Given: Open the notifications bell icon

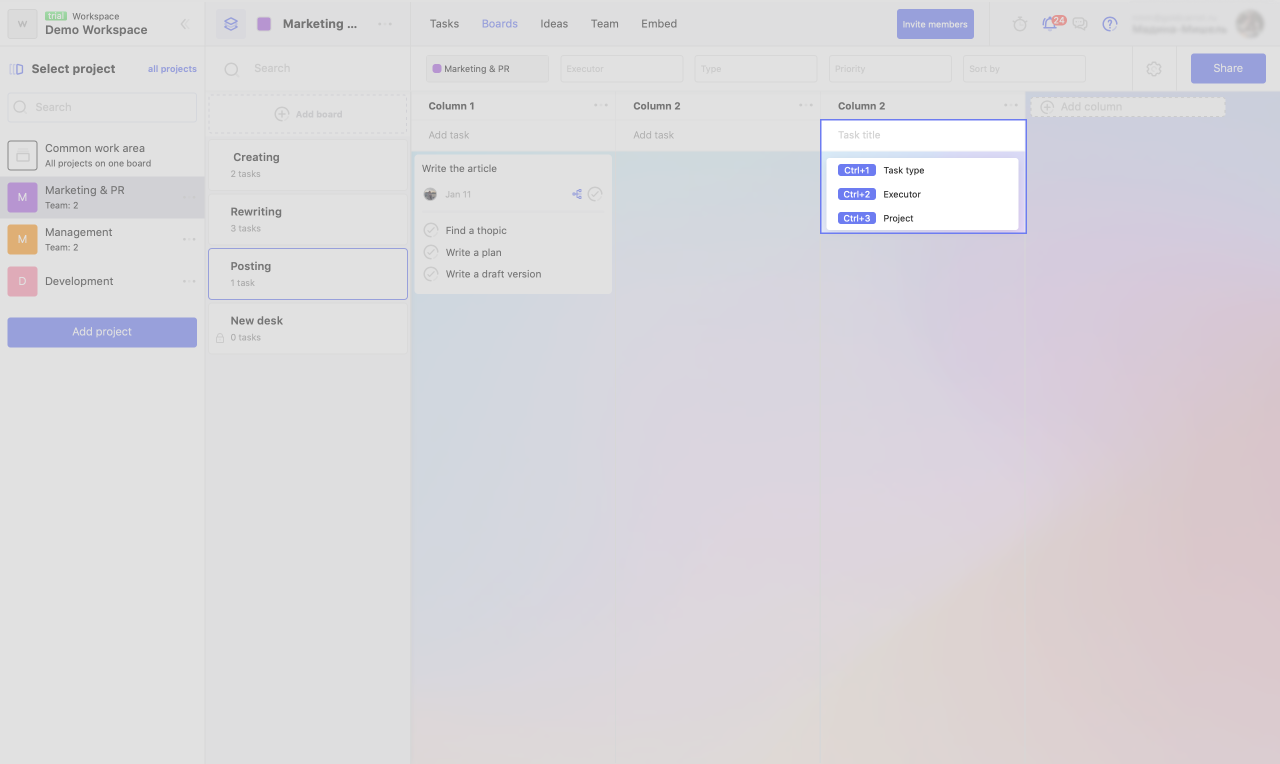Looking at the screenshot, I should (1049, 24).
